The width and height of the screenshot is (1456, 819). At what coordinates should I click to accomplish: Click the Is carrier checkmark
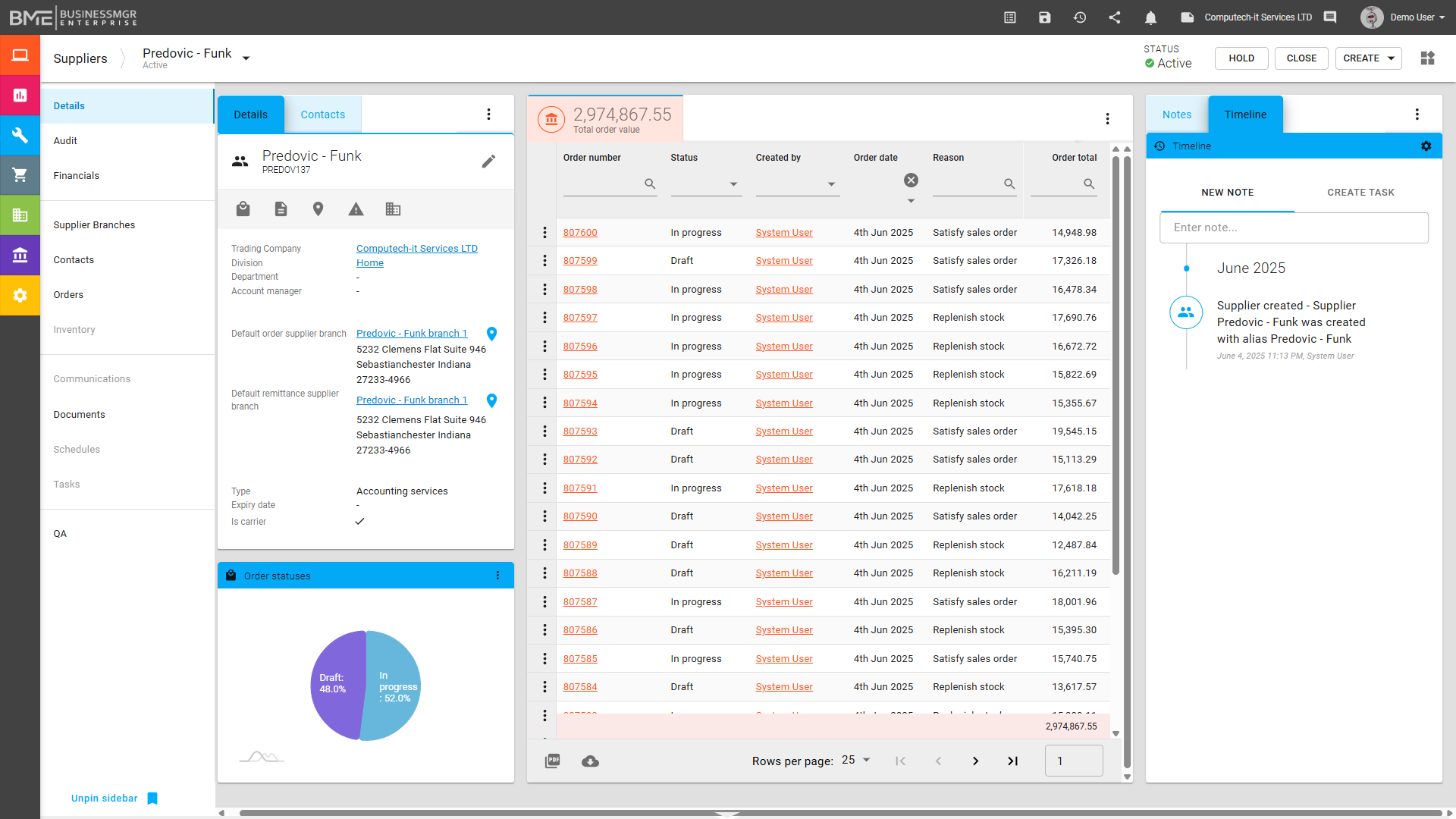click(x=359, y=522)
